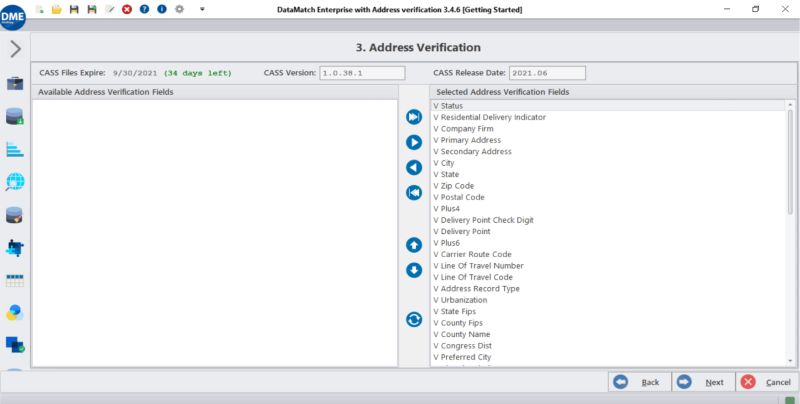Select 'V State Fips' field
The width and height of the screenshot is (800, 404).
(608, 311)
